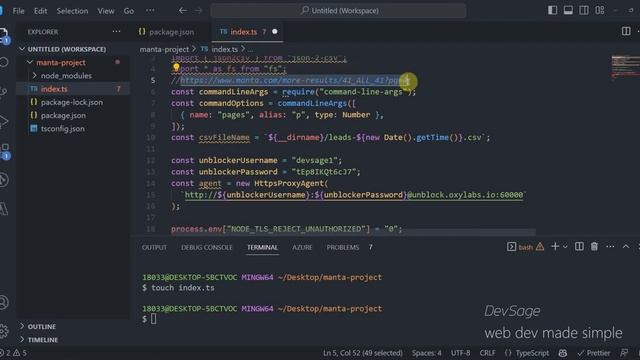This screenshot has width=640, height=360.
Task: Go back with the navigation arrow
Action: 183,11
